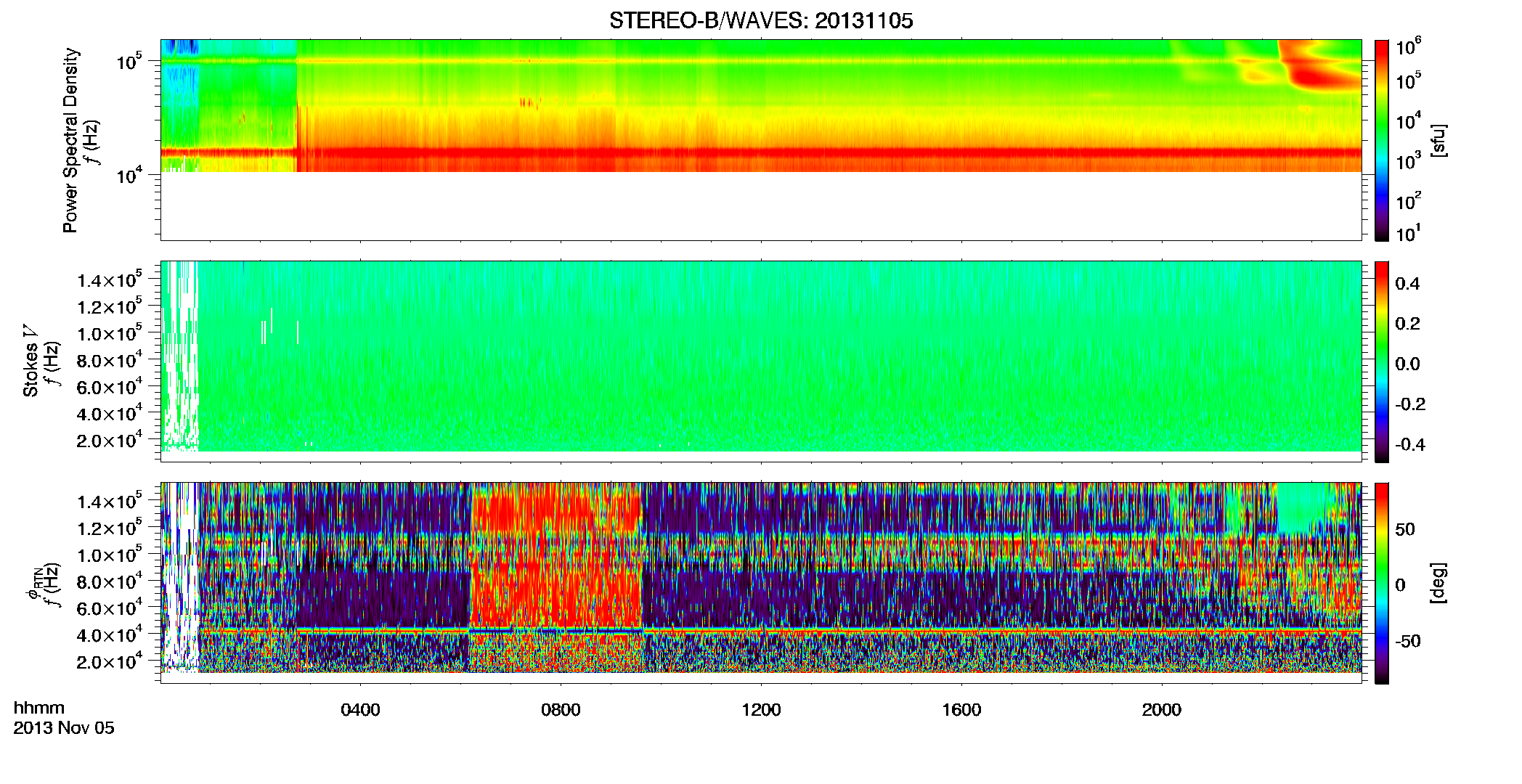Click the Power Spectral Density axis label
1522x784 pixels.
click(x=70, y=140)
